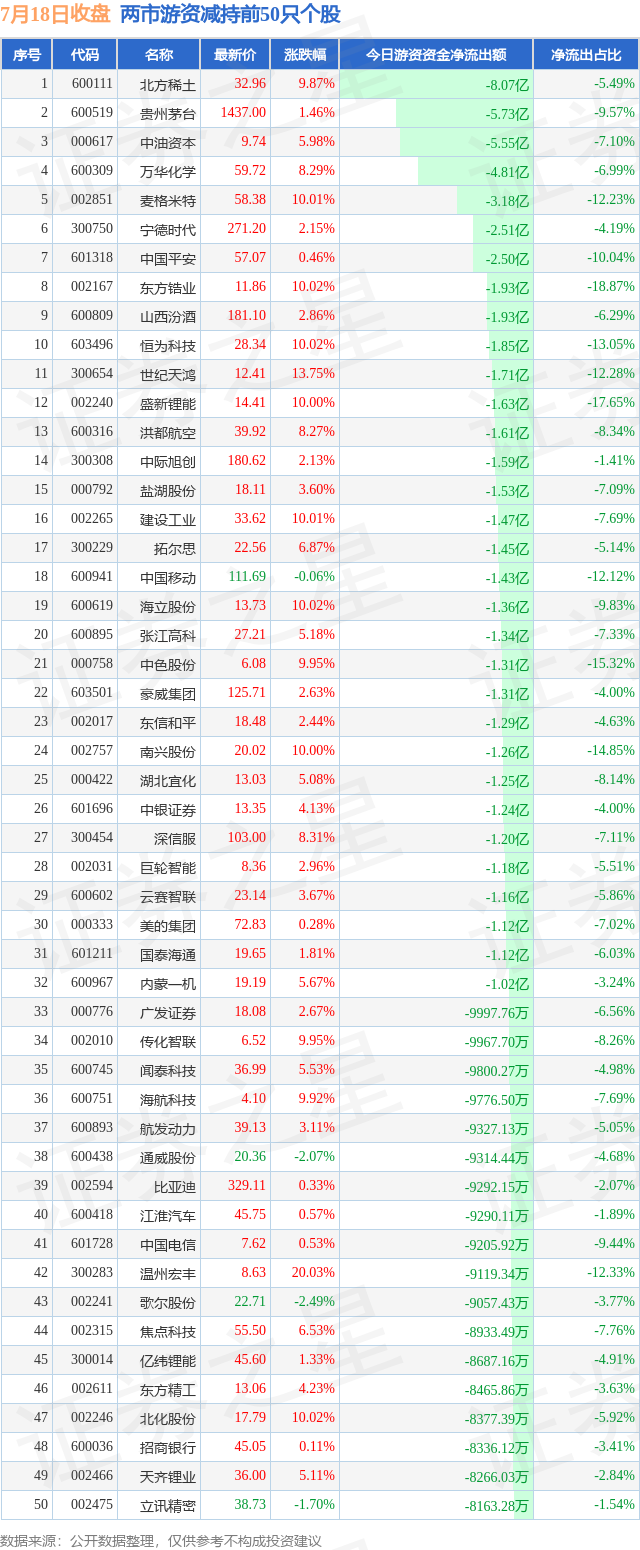Select stock name 航发动力

pos(168,1128)
